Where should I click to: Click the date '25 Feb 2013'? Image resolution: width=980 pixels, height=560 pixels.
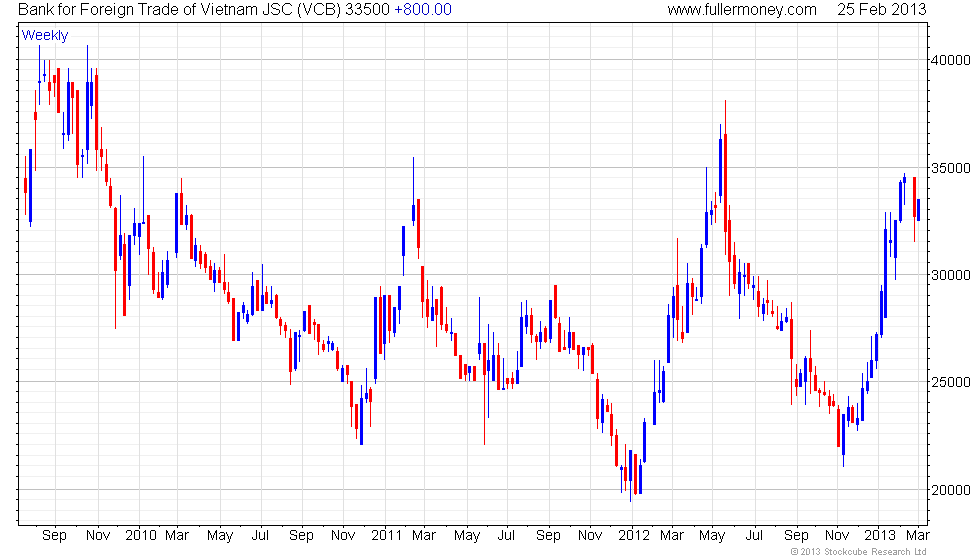pyautogui.click(x=882, y=10)
